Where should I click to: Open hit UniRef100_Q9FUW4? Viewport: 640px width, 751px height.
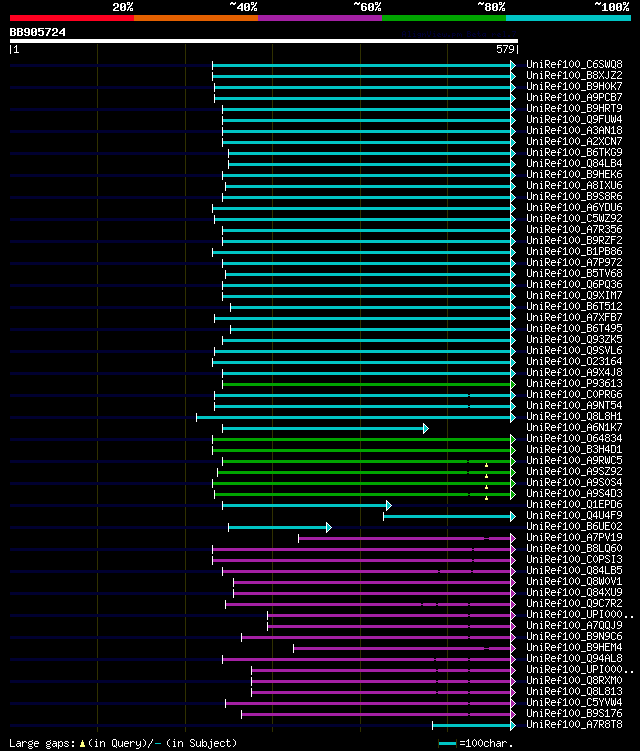[574, 119]
